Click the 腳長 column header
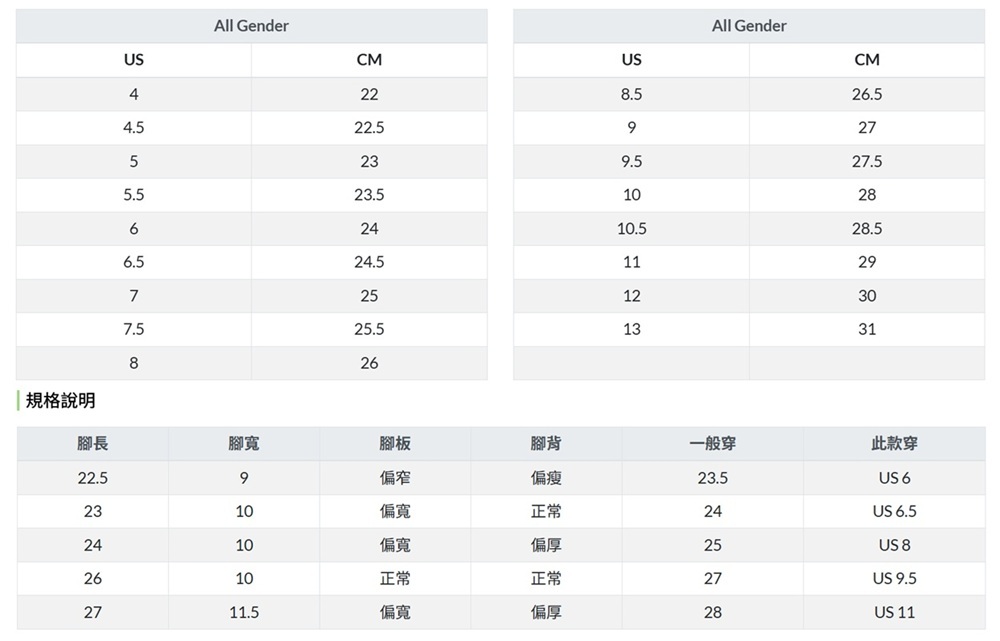 [93, 444]
